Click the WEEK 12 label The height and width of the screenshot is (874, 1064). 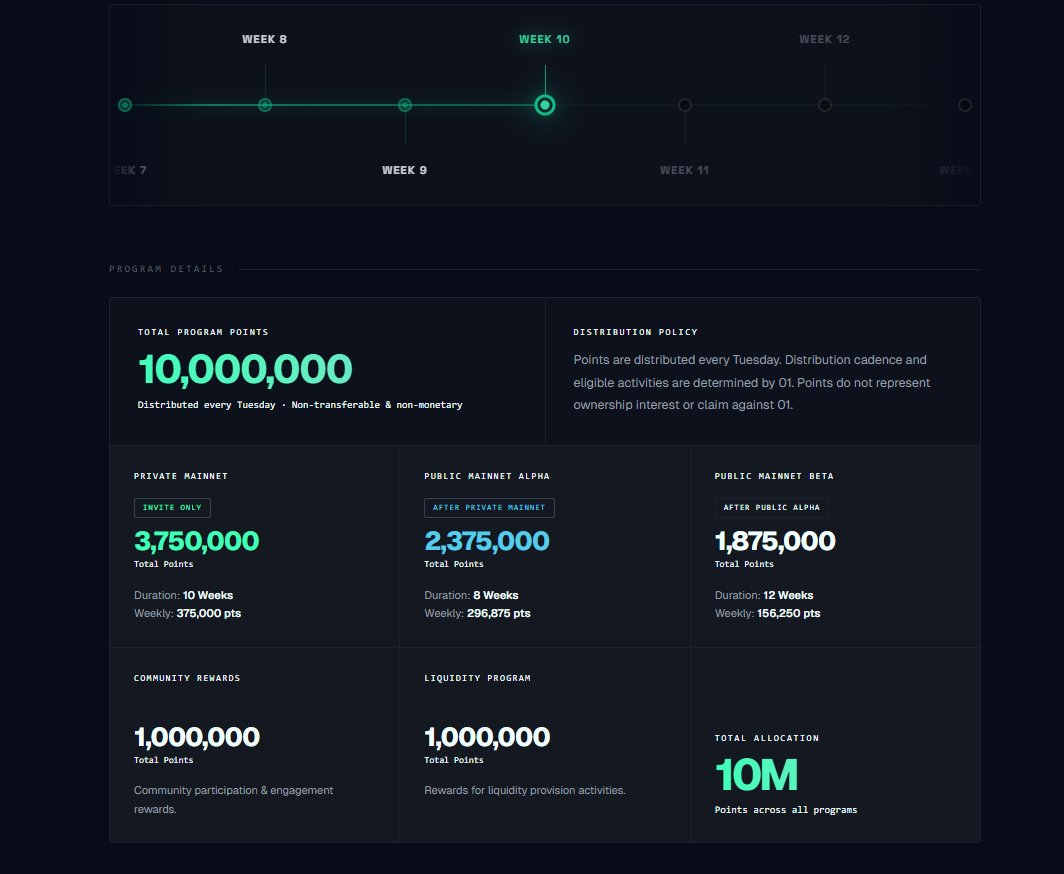point(824,39)
